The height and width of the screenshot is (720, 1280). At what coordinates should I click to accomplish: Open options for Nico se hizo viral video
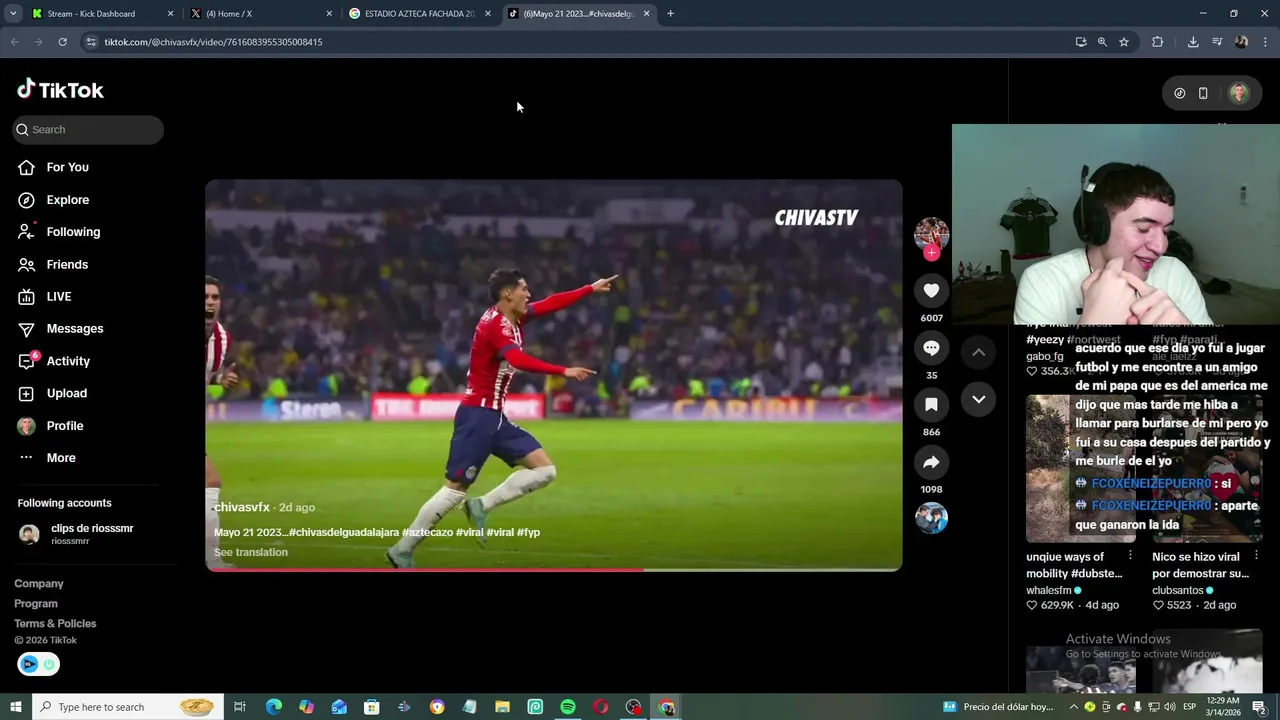1256,556
